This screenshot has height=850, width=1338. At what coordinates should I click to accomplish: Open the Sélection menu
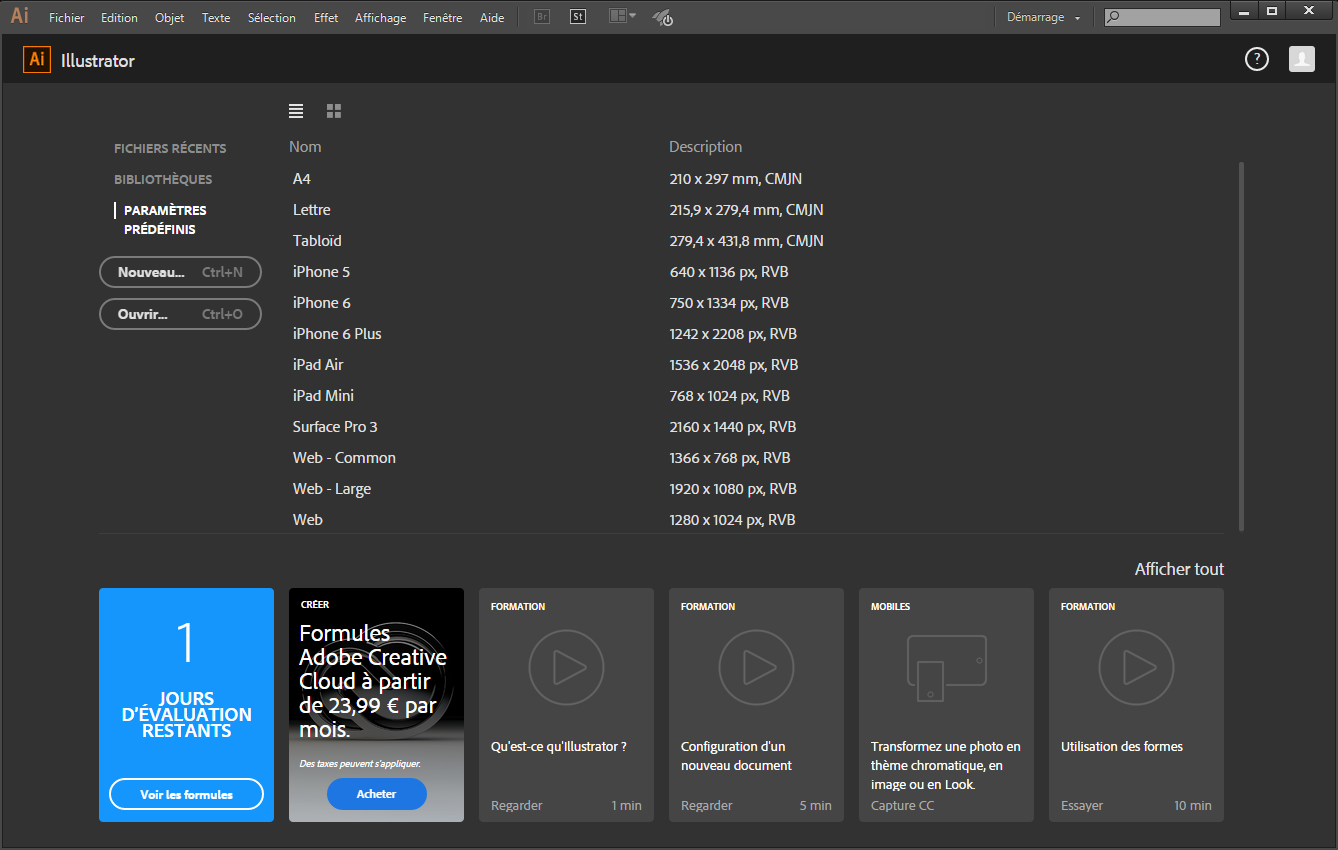coord(272,18)
